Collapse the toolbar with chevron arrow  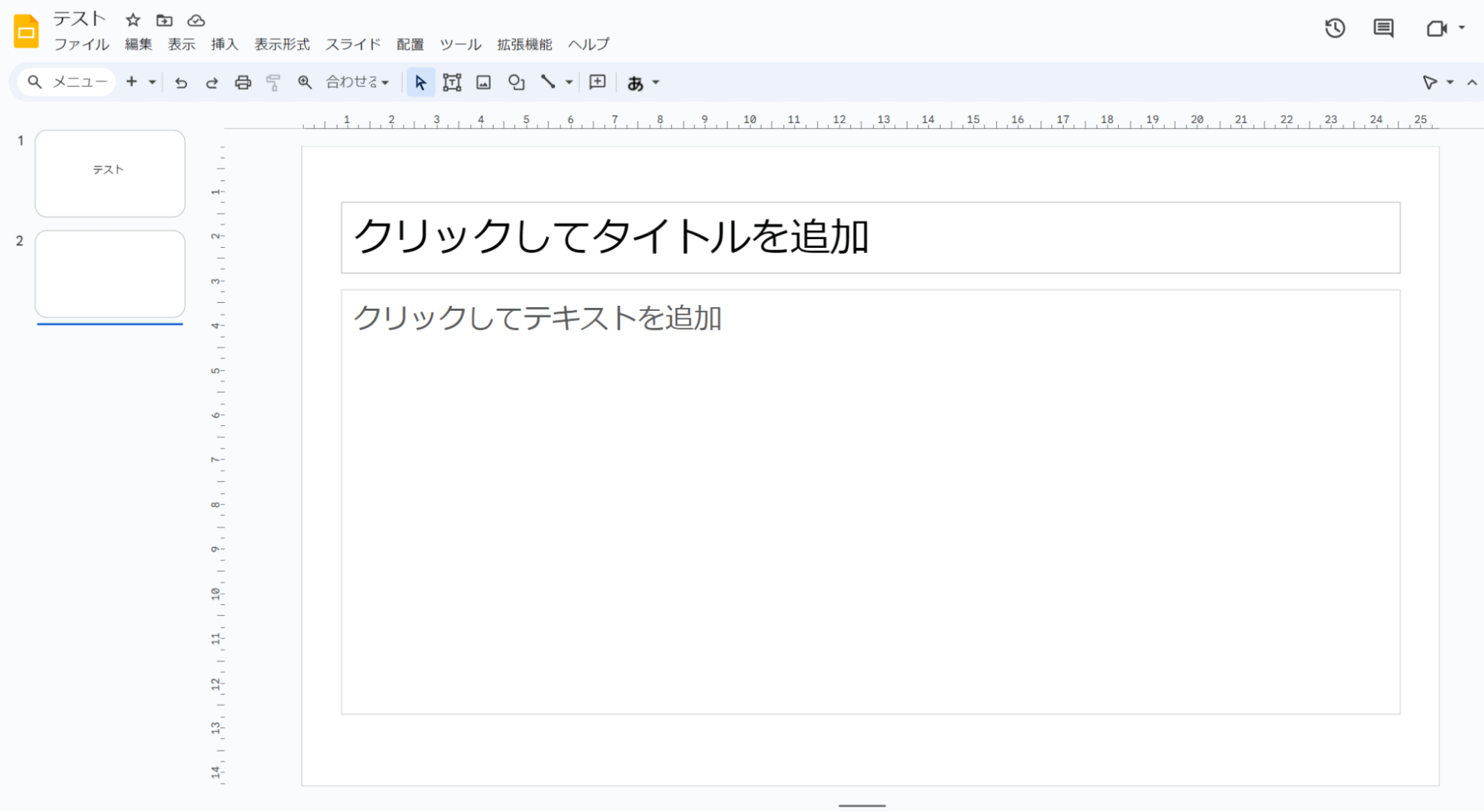click(x=1471, y=82)
